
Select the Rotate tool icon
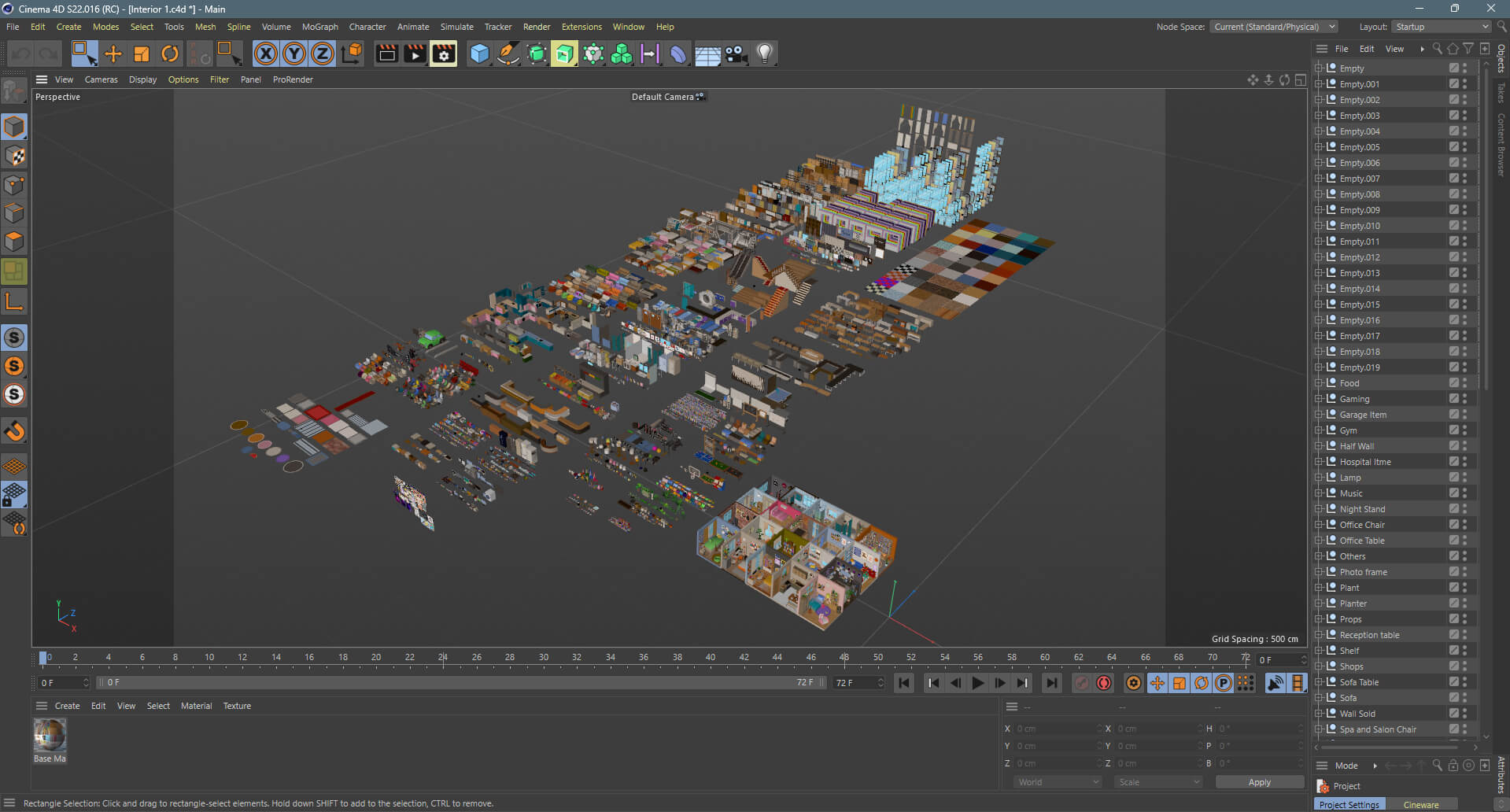[x=170, y=54]
